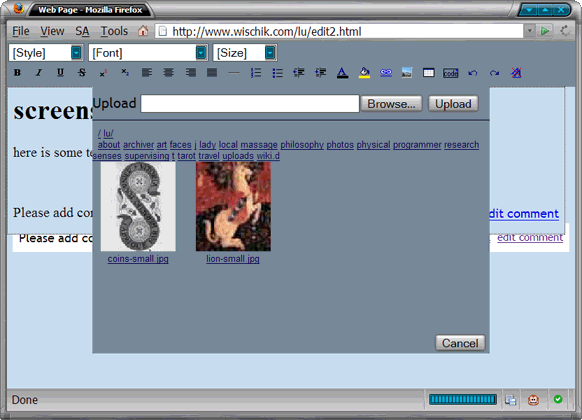The width and height of the screenshot is (582, 420).
Task: Open the uploads folder link
Action: (x=238, y=156)
